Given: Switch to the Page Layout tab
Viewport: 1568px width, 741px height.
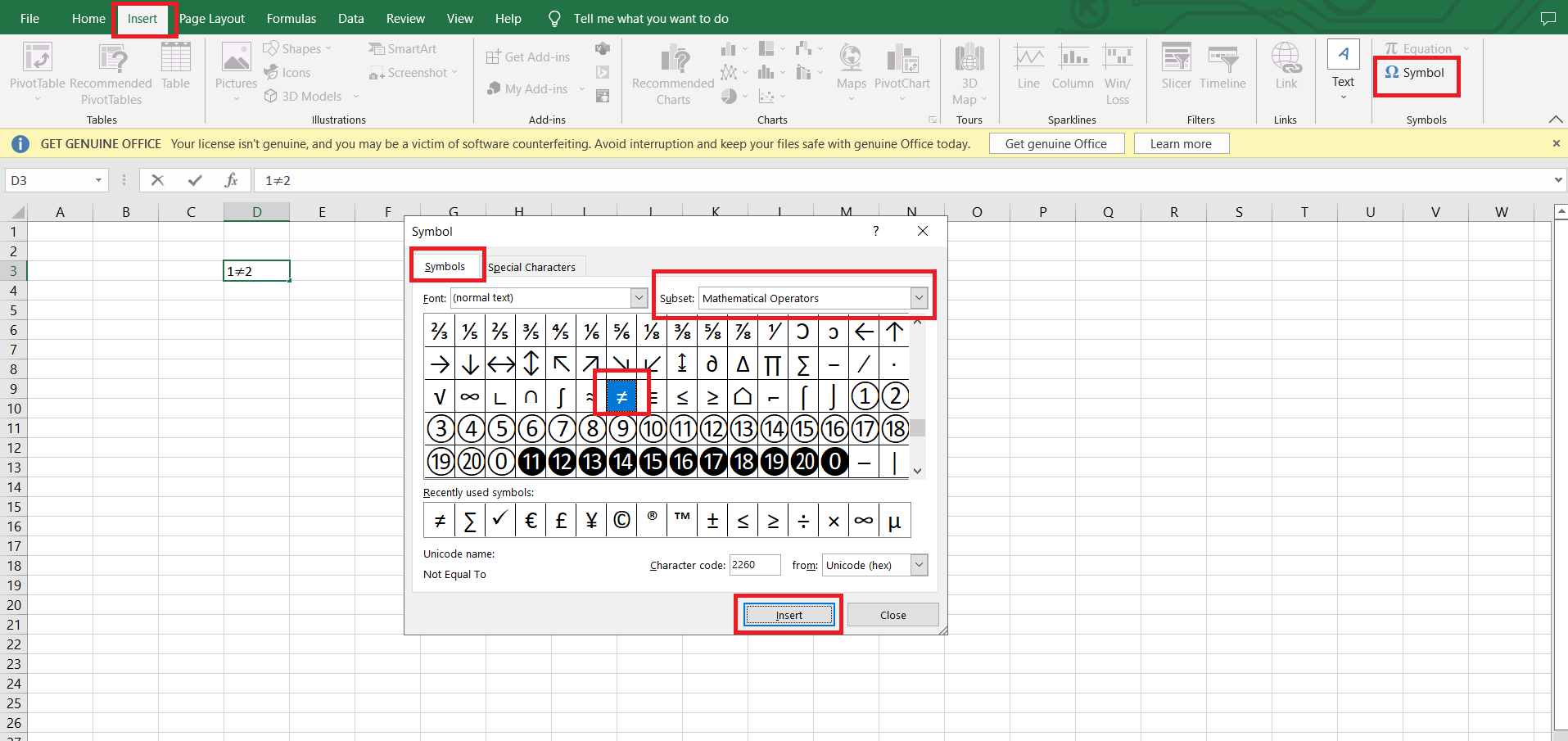Looking at the screenshot, I should [212, 18].
